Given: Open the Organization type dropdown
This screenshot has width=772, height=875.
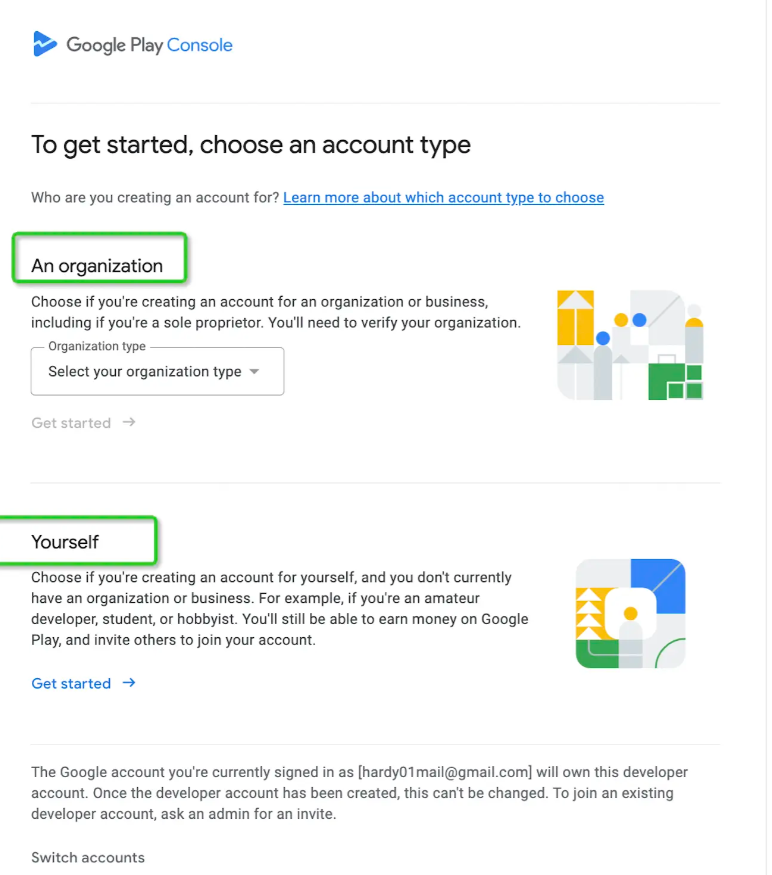Looking at the screenshot, I should [157, 372].
